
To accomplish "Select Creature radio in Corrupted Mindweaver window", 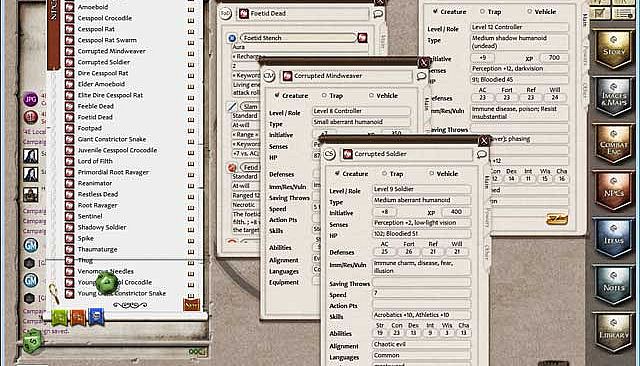I will click(x=277, y=95).
